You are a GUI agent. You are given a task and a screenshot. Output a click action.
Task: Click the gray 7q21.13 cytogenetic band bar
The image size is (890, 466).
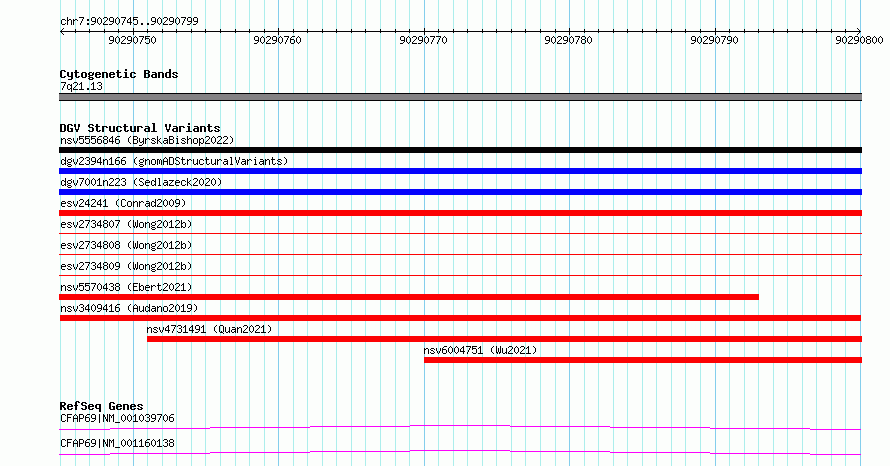pyautogui.click(x=460, y=97)
